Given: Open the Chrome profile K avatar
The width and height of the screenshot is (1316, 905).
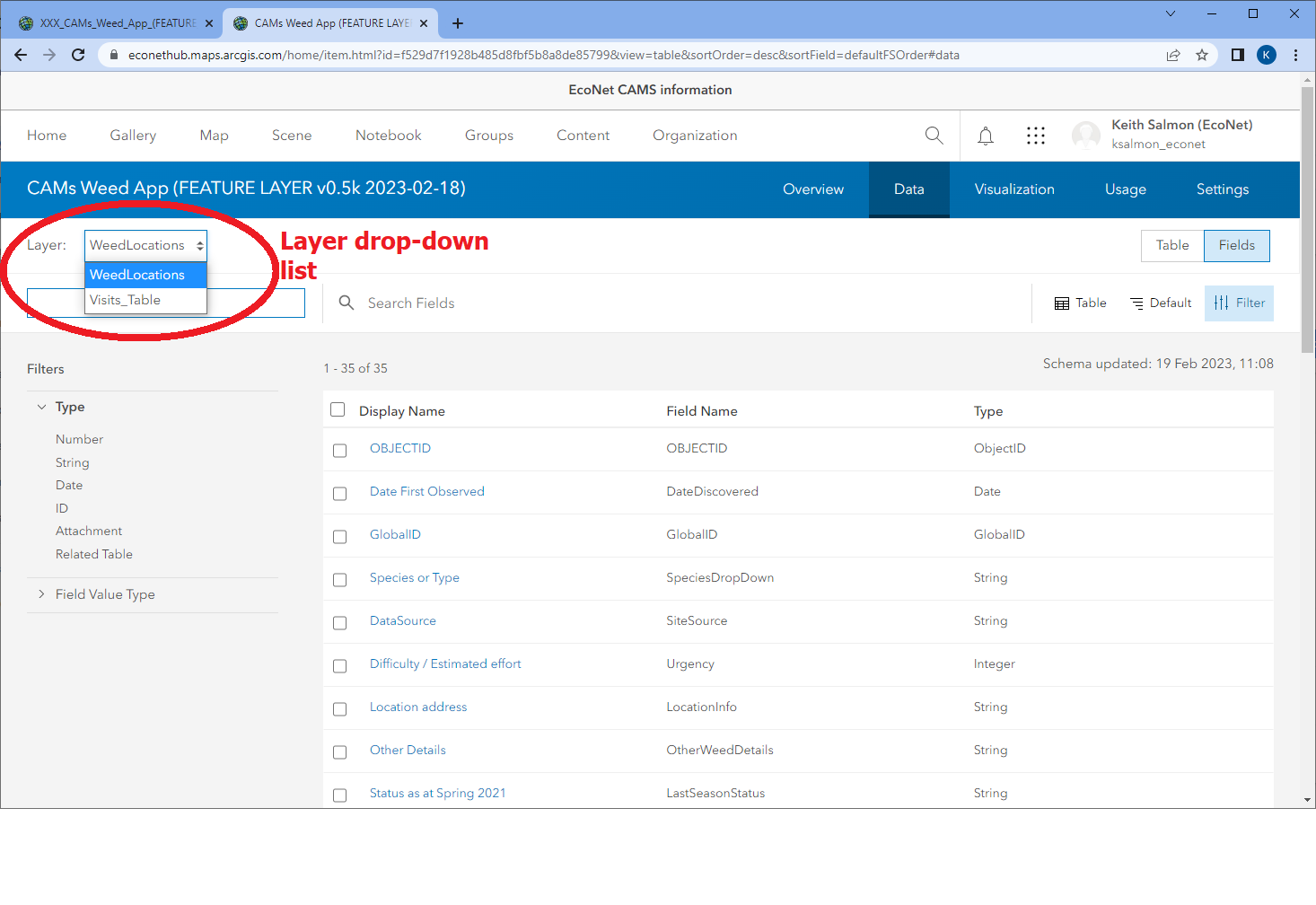Looking at the screenshot, I should 1267,55.
